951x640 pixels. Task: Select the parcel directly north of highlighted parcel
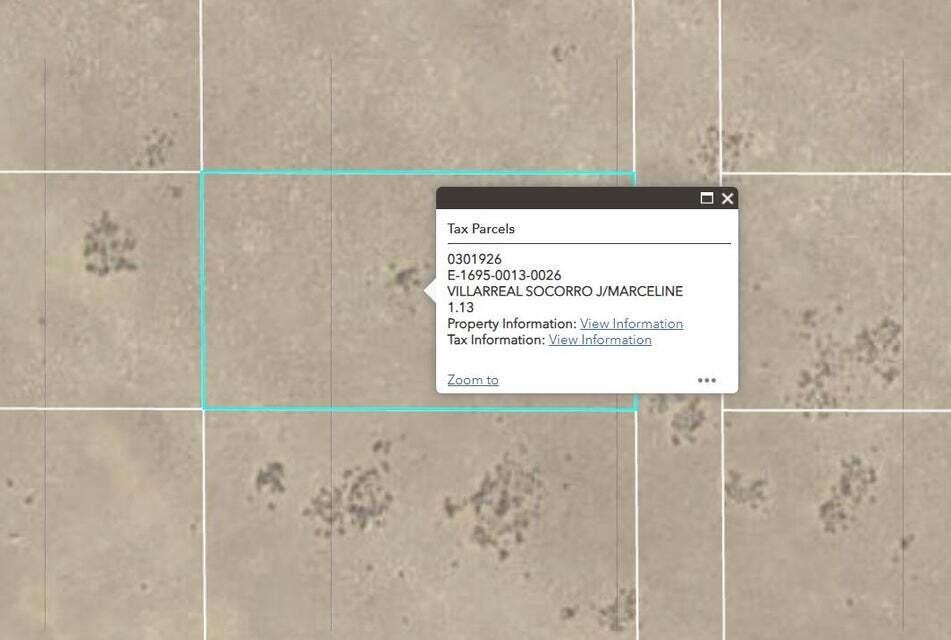[x=417, y=85]
